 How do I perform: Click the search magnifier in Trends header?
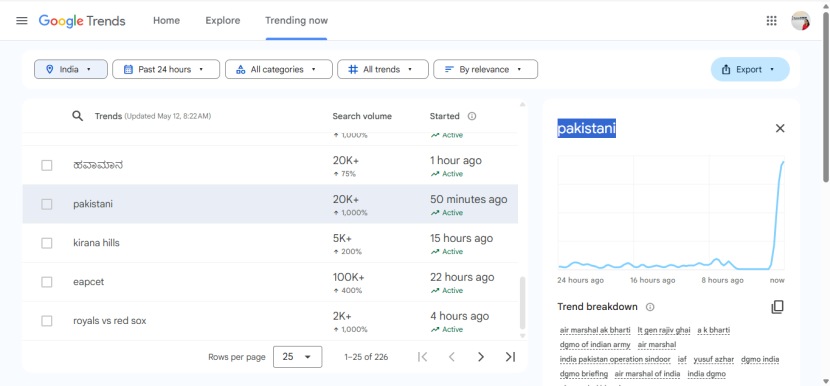click(x=77, y=116)
